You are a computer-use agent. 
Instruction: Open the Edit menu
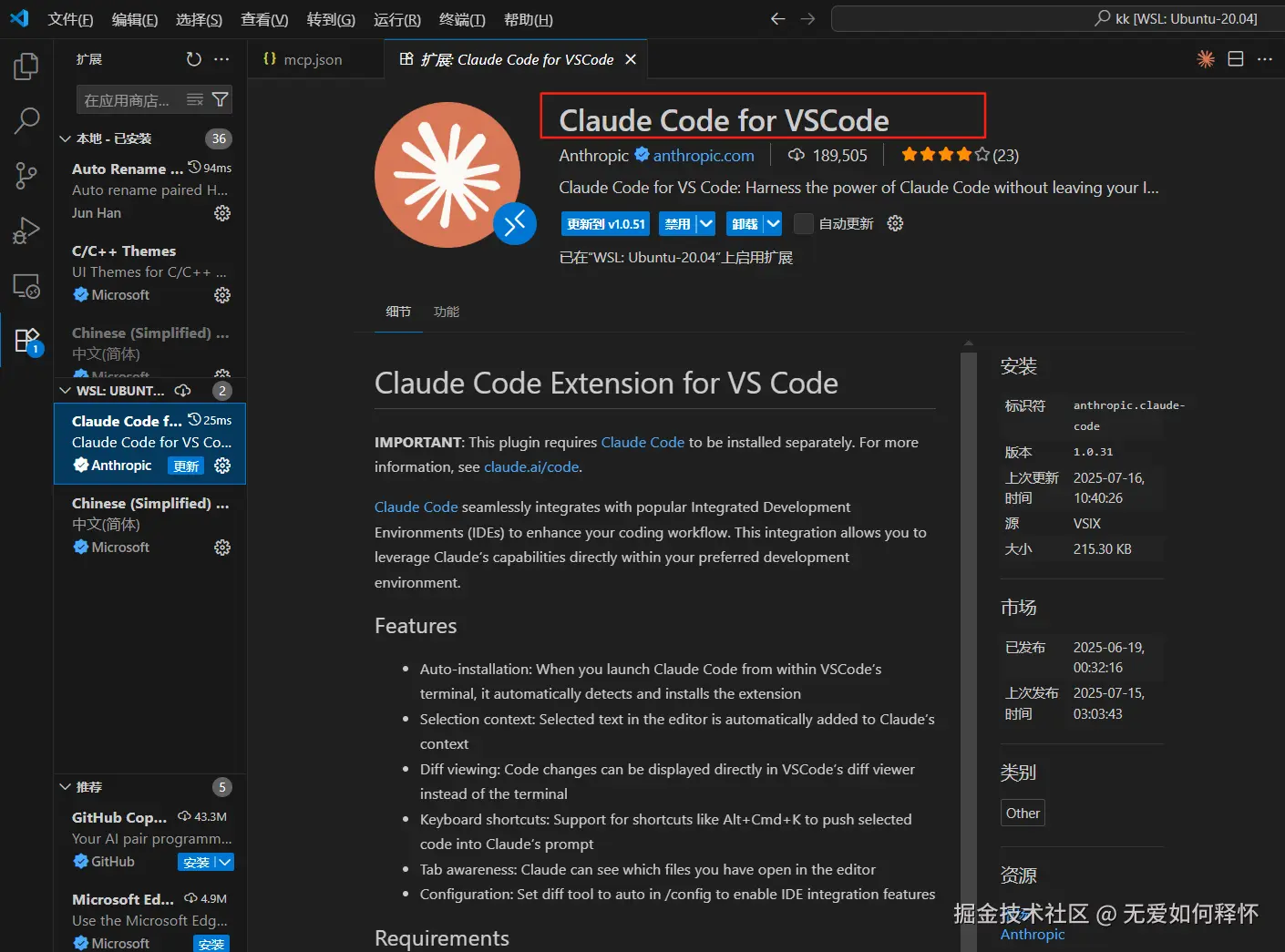tap(135, 19)
